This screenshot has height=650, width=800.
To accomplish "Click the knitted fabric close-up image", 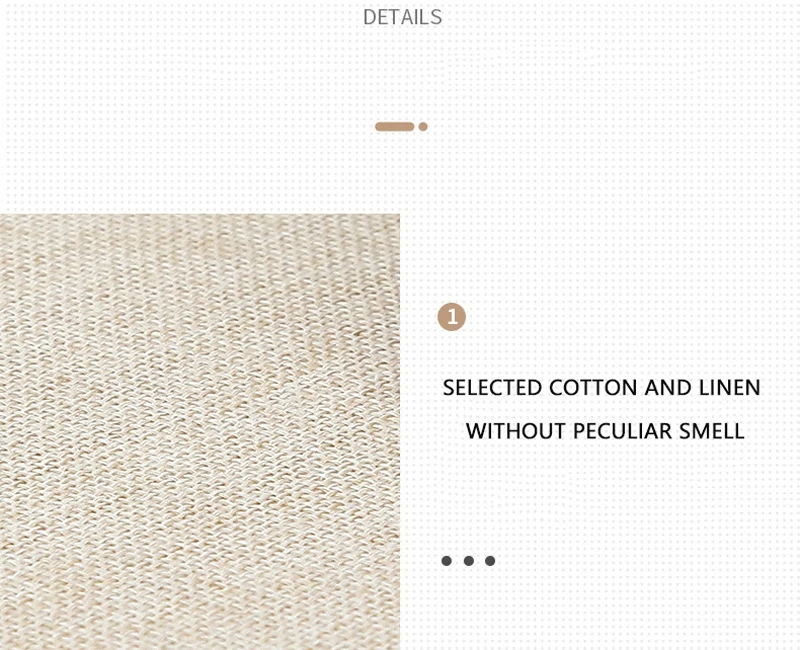I will [x=199, y=432].
